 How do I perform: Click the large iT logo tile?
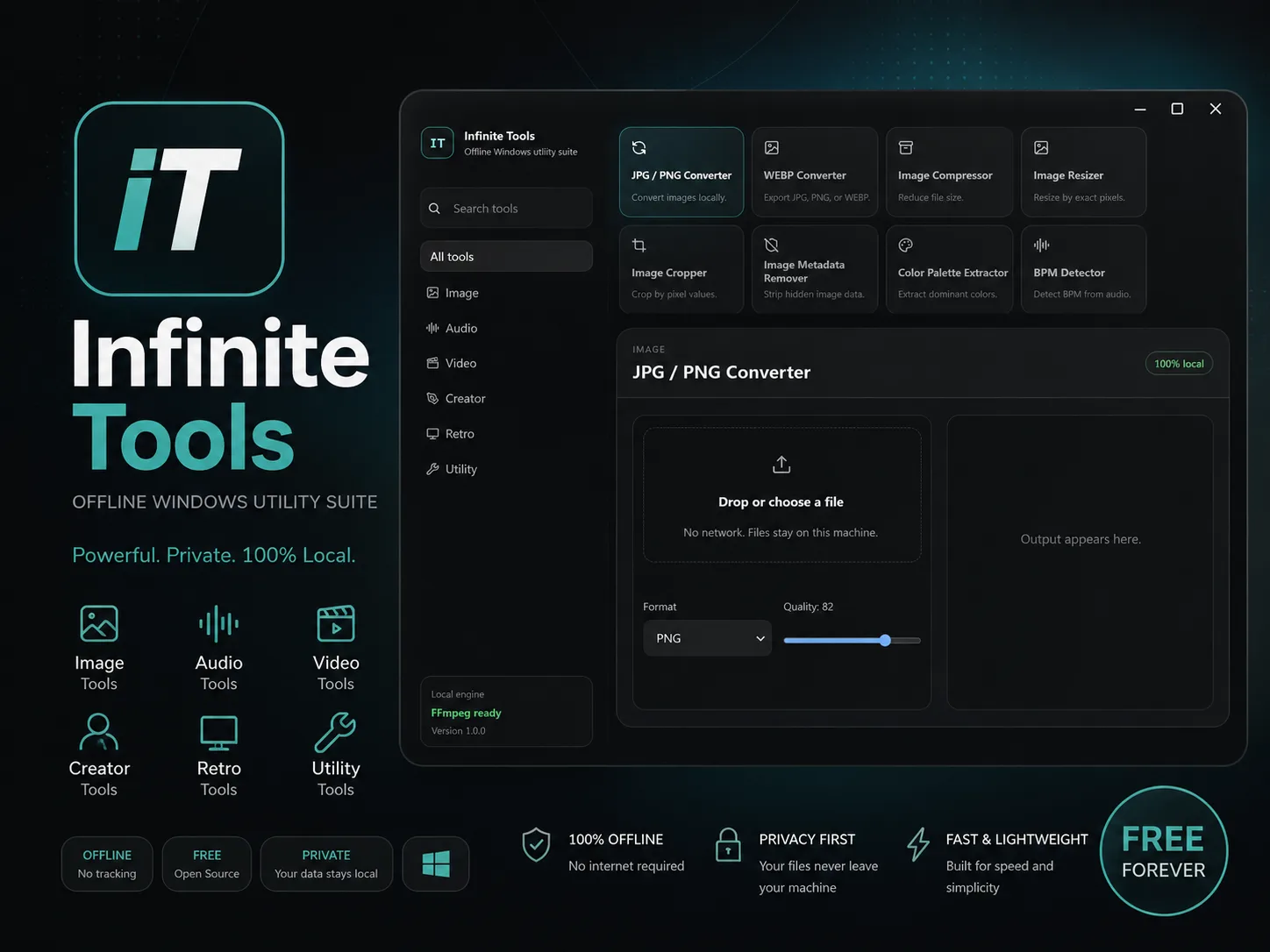(x=180, y=199)
